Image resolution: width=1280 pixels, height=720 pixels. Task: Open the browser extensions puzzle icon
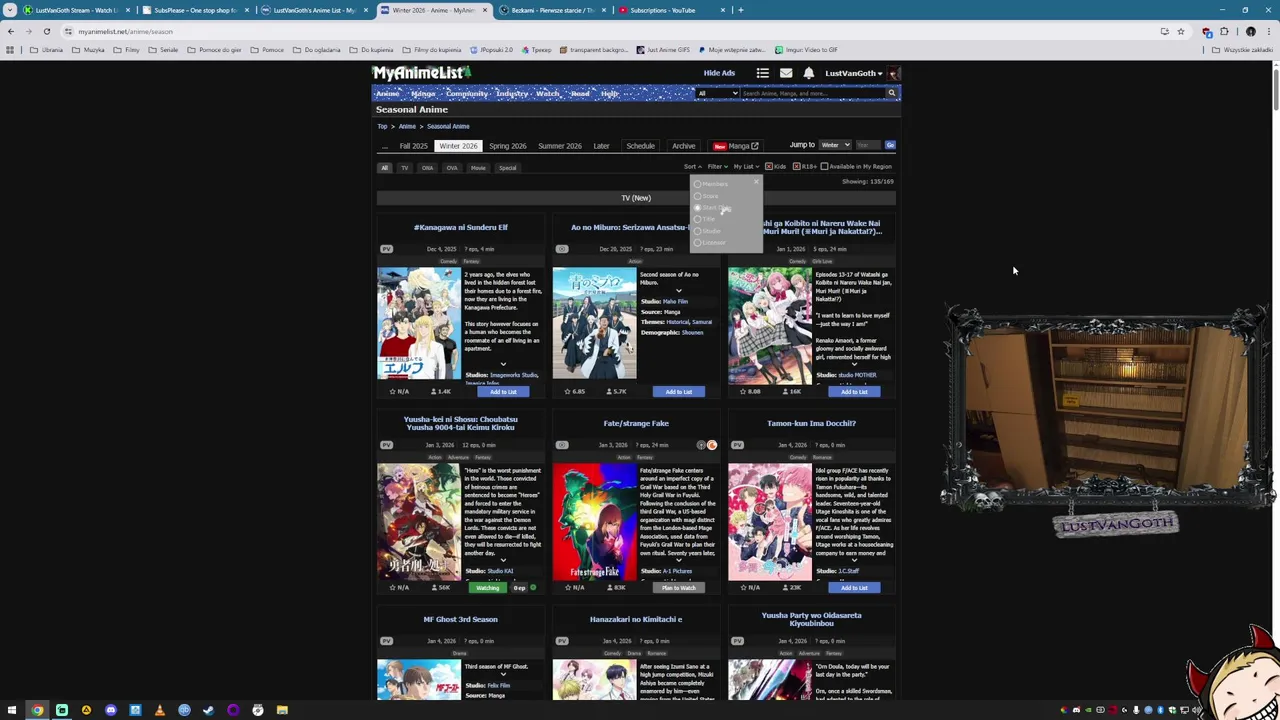tap(1224, 31)
